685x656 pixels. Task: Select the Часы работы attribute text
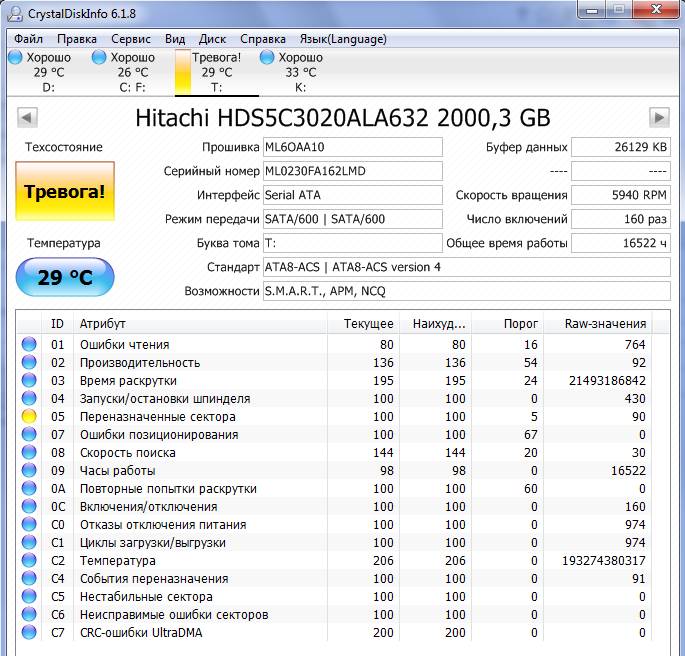tap(117, 471)
